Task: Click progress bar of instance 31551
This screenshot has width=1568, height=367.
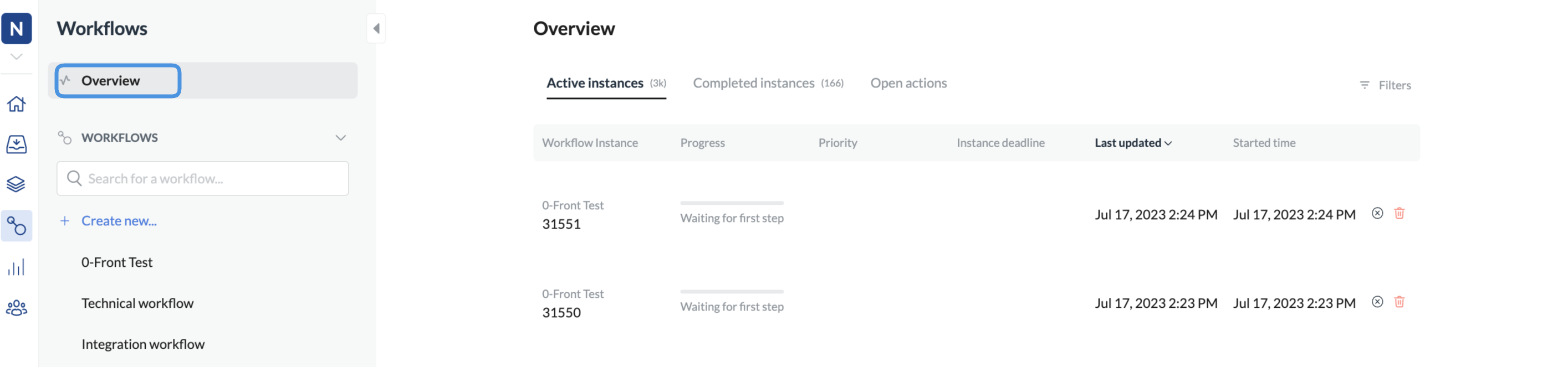Action: pos(731,203)
